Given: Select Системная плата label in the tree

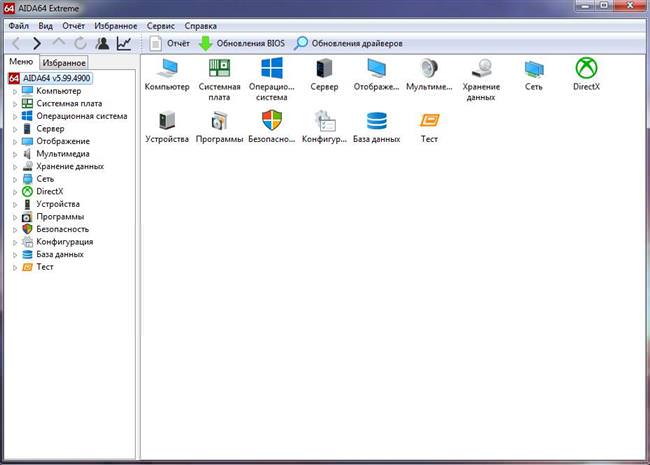Looking at the screenshot, I should pyautogui.click(x=69, y=103).
